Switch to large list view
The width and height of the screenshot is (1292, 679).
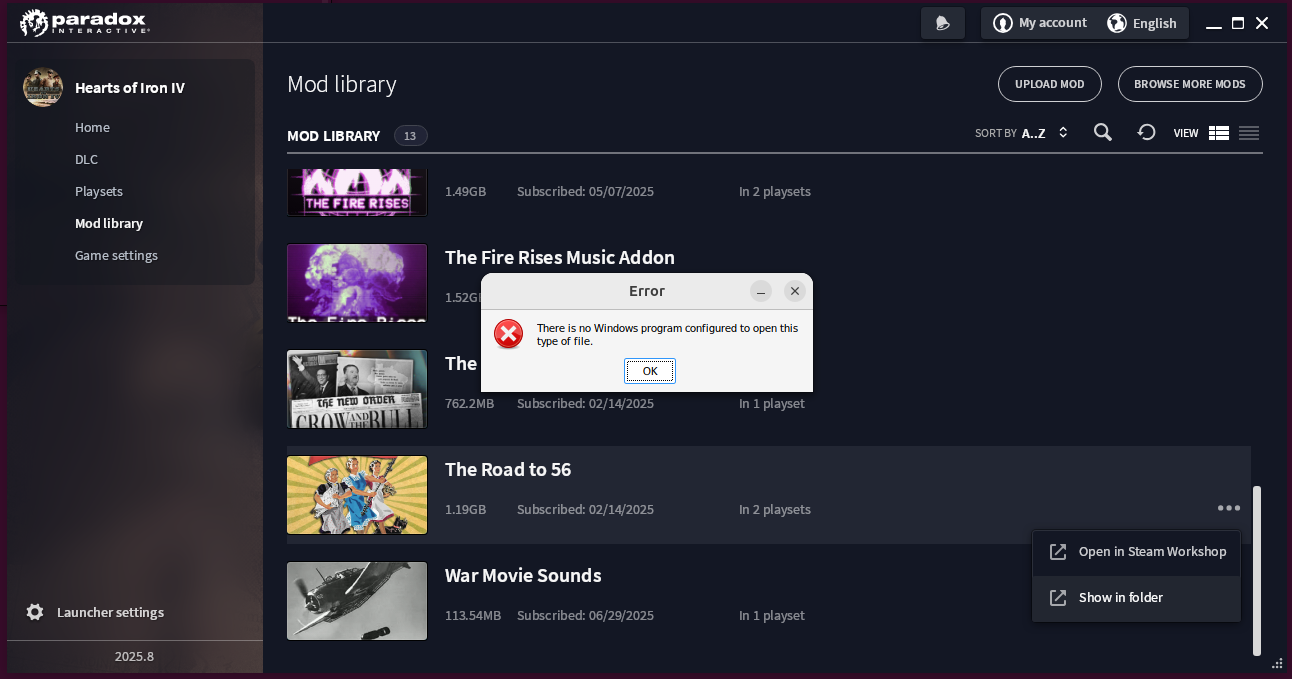tap(1218, 133)
